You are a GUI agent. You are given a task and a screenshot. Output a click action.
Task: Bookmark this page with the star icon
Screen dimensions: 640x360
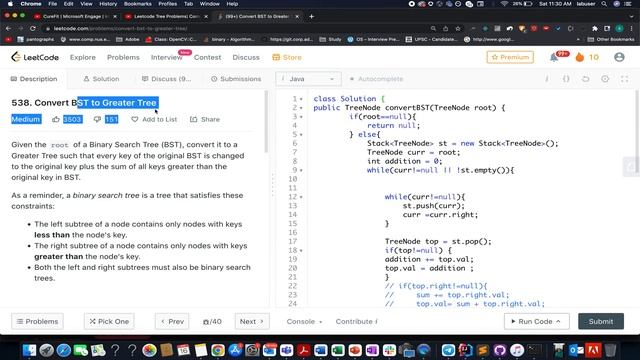(458, 29)
